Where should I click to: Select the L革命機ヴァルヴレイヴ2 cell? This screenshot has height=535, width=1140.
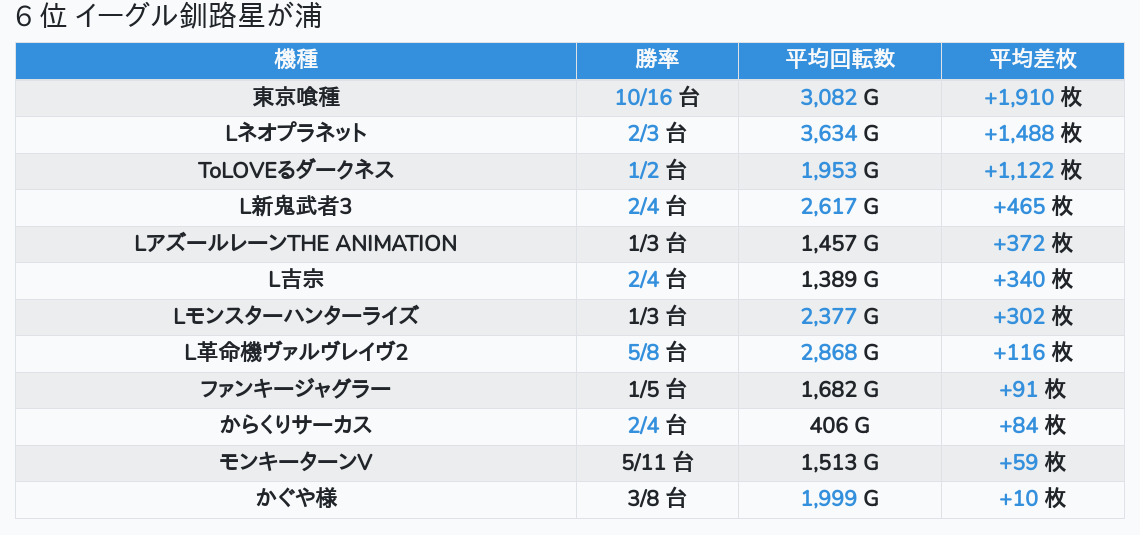[x=296, y=352]
